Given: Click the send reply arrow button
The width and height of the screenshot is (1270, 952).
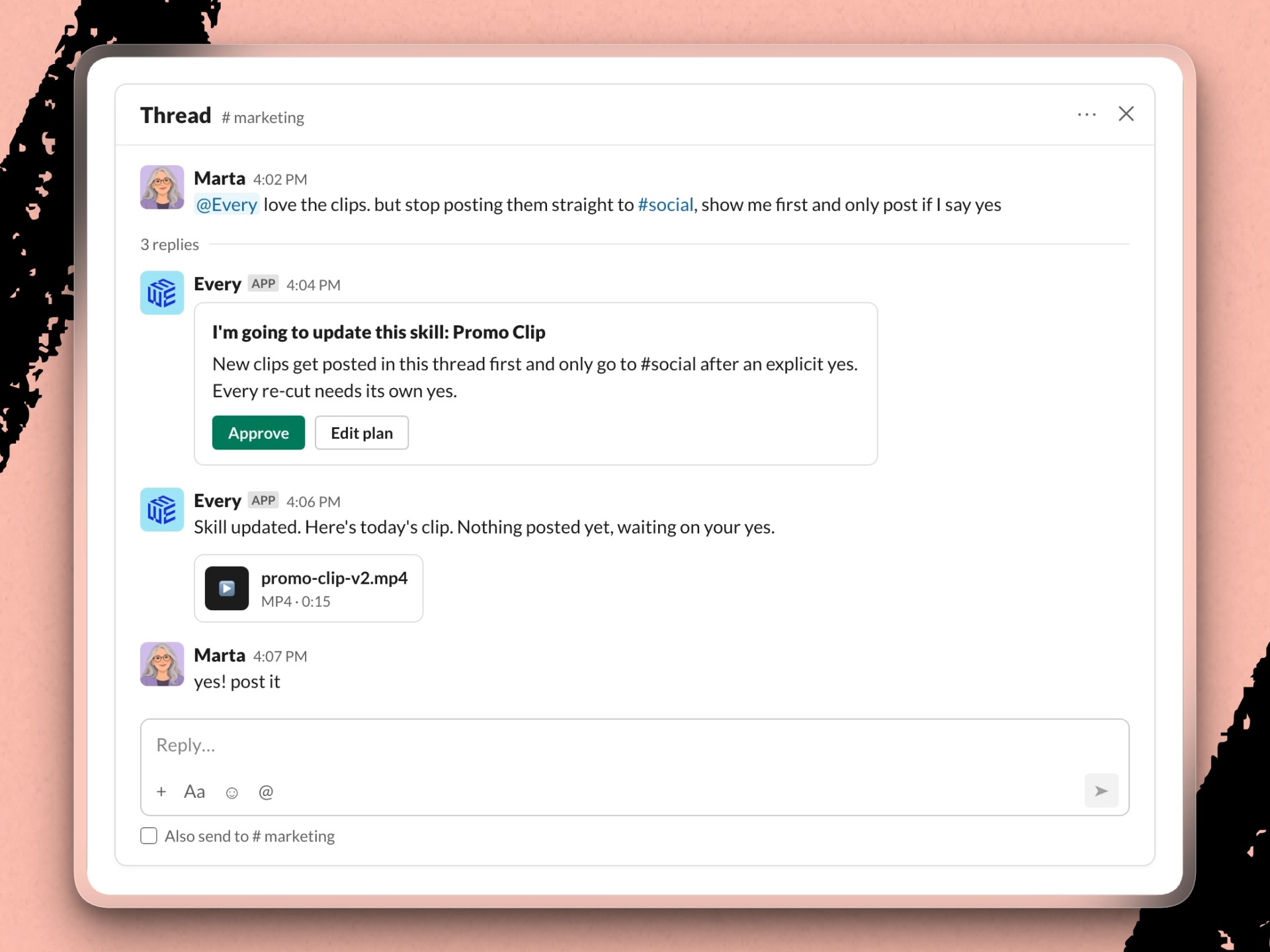Looking at the screenshot, I should [x=1101, y=791].
